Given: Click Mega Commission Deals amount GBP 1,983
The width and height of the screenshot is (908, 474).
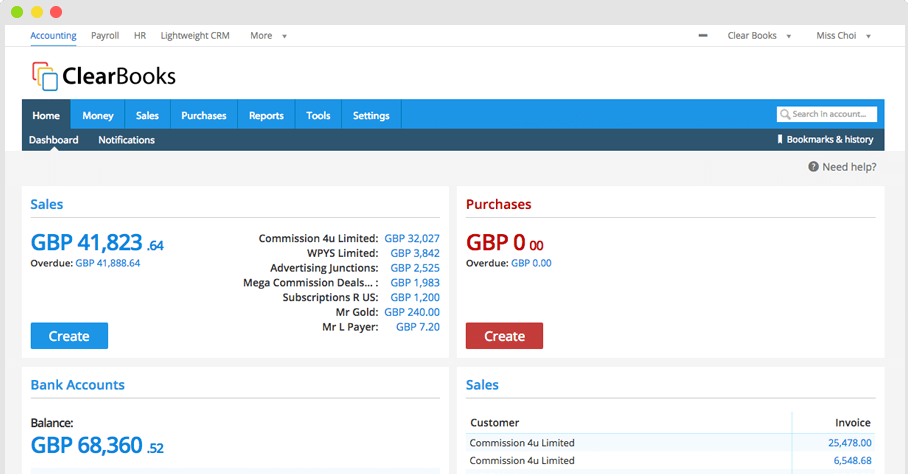Looking at the screenshot, I should click(415, 282).
